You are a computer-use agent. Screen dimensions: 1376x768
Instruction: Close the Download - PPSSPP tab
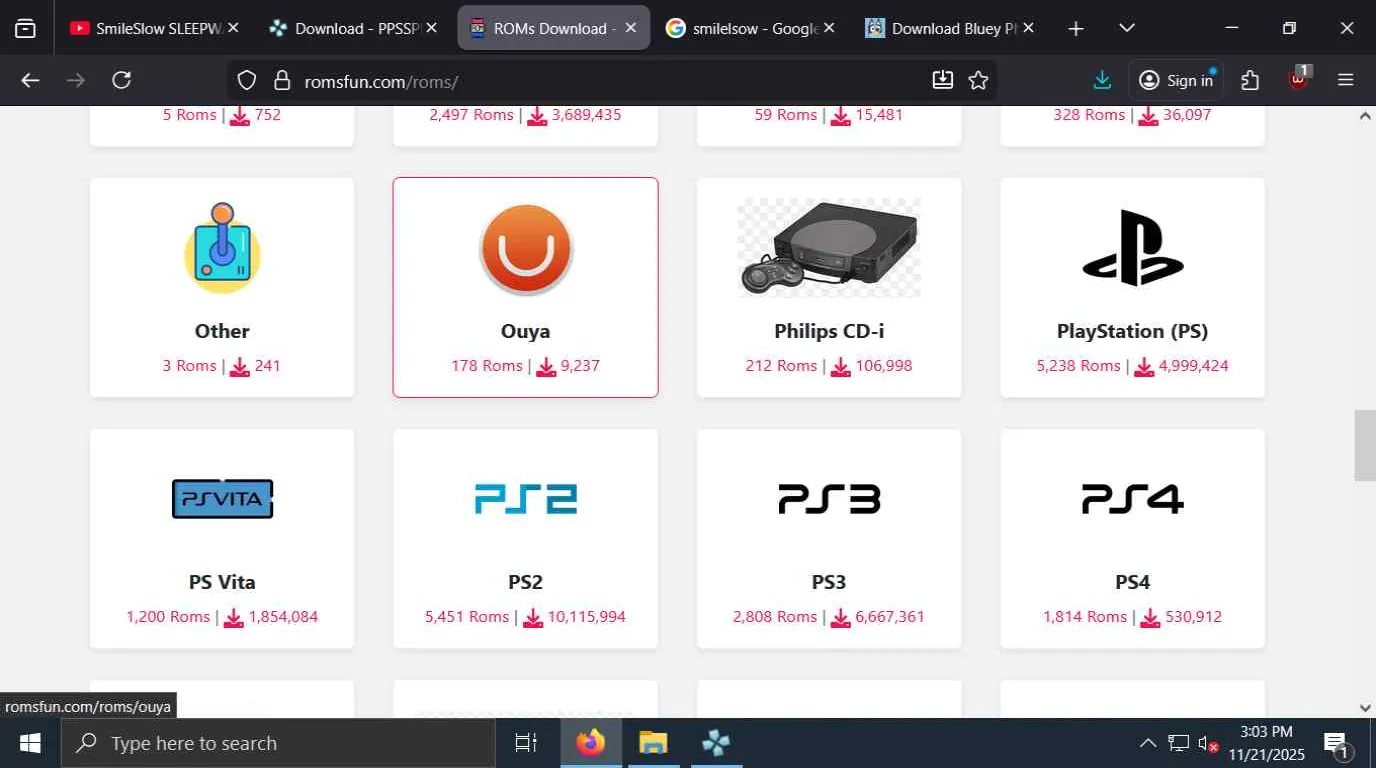pyautogui.click(x=432, y=28)
